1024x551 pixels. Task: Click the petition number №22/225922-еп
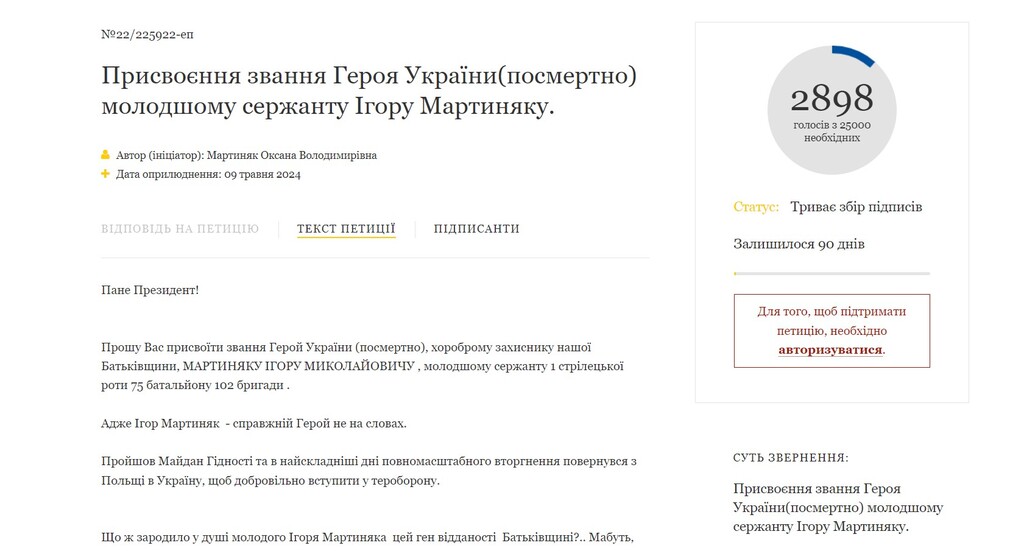point(148,35)
